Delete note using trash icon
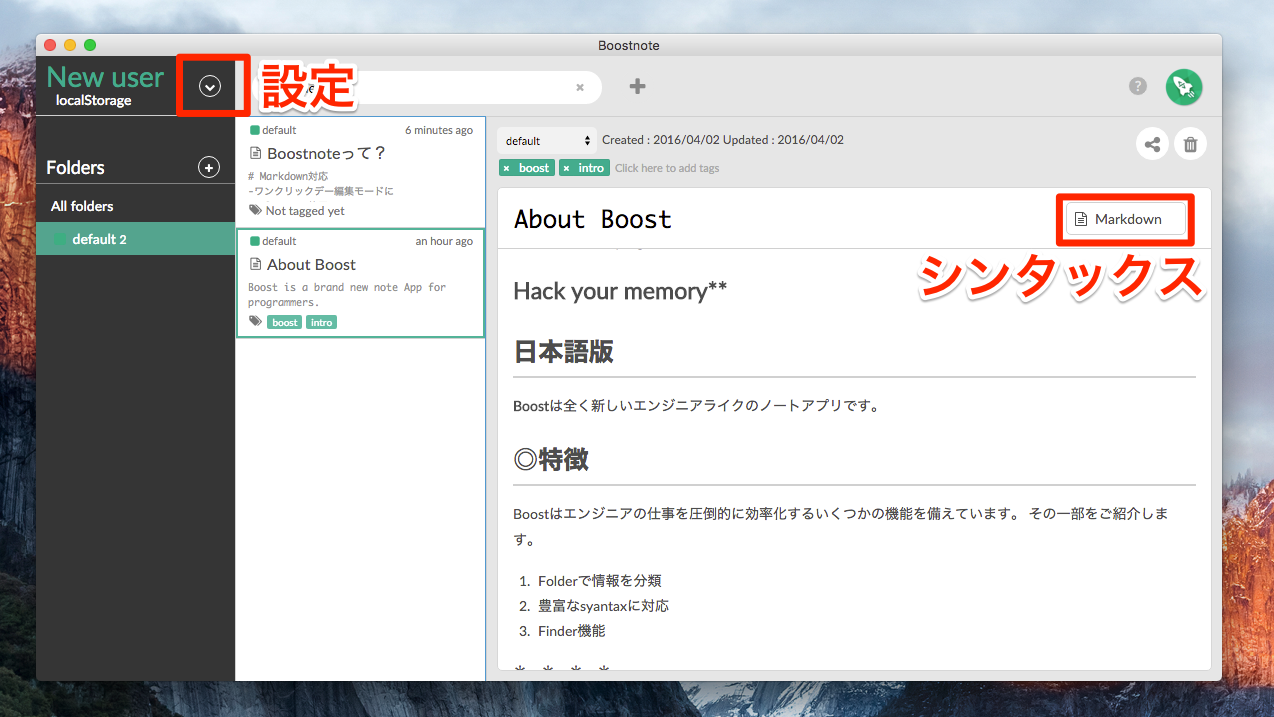1274x717 pixels. point(1190,144)
